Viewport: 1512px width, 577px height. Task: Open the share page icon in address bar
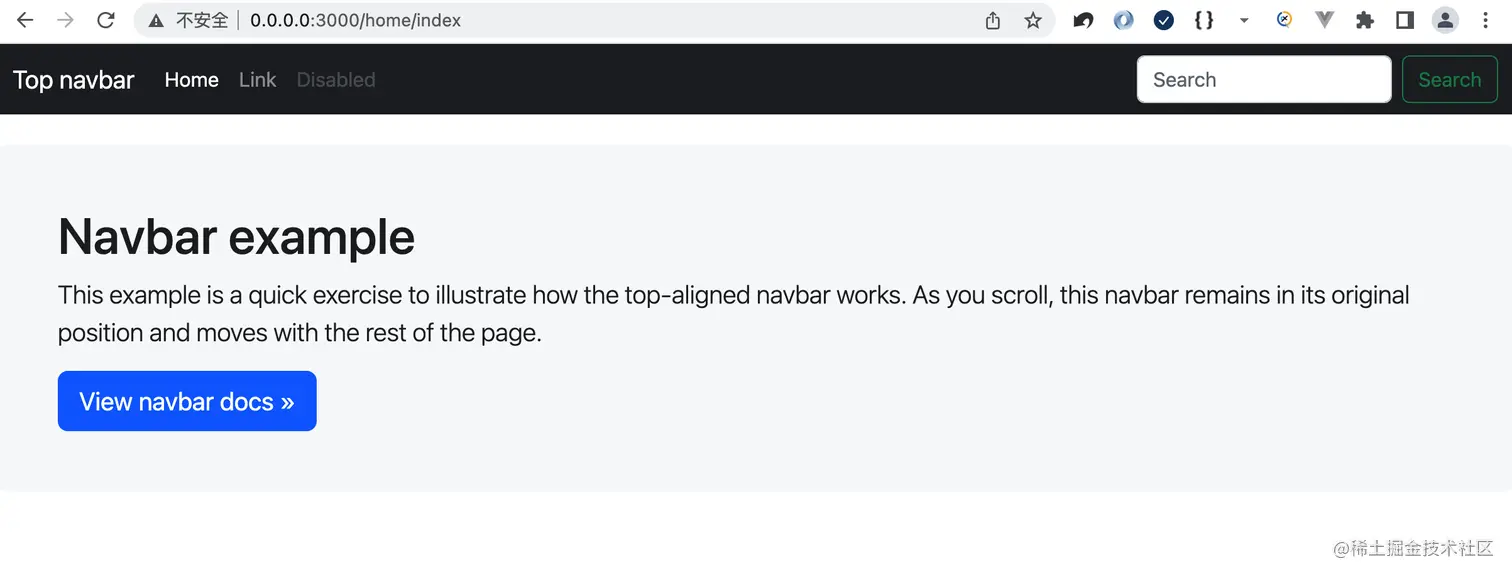pos(992,20)
